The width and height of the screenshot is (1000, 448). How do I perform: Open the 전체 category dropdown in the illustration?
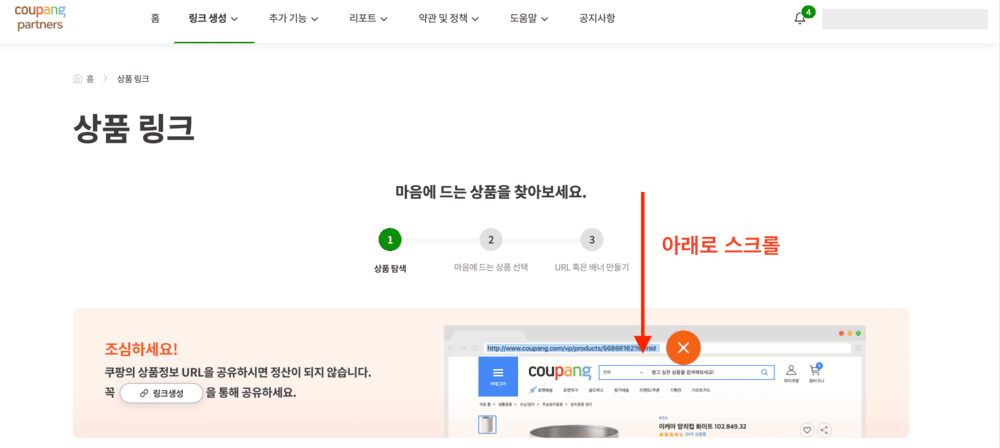pyautogui.click(x=622, y=372)
